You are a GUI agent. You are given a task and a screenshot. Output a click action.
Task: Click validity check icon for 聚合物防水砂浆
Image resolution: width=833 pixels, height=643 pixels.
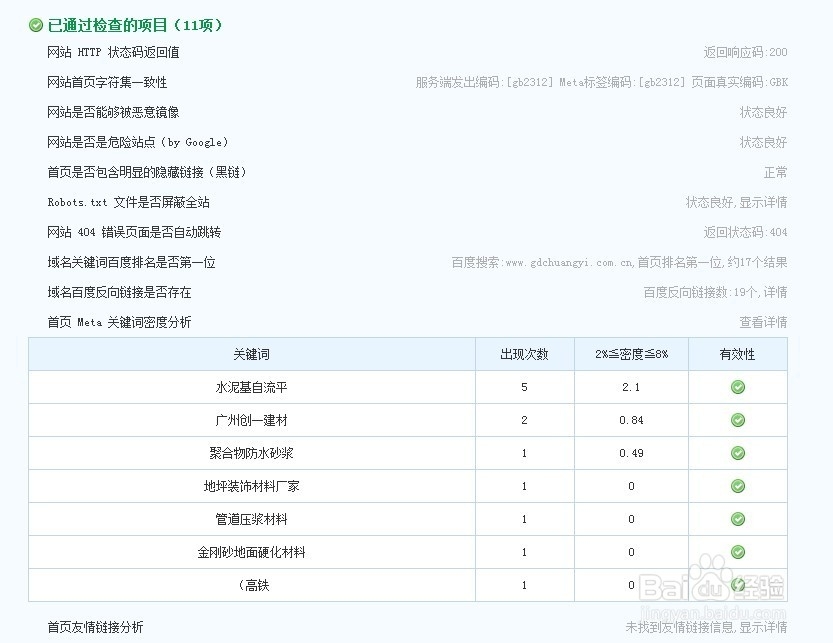[x=737, y=453]
